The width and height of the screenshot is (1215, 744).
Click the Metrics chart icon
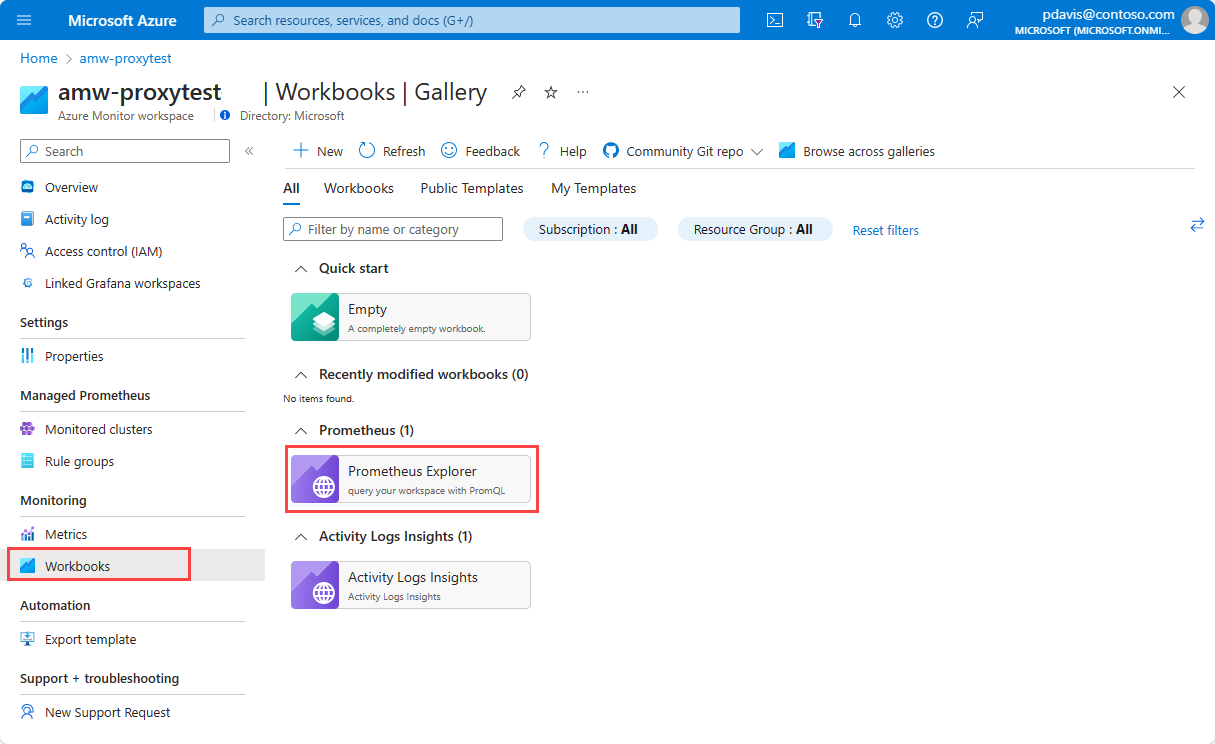[x=28, y=534]
